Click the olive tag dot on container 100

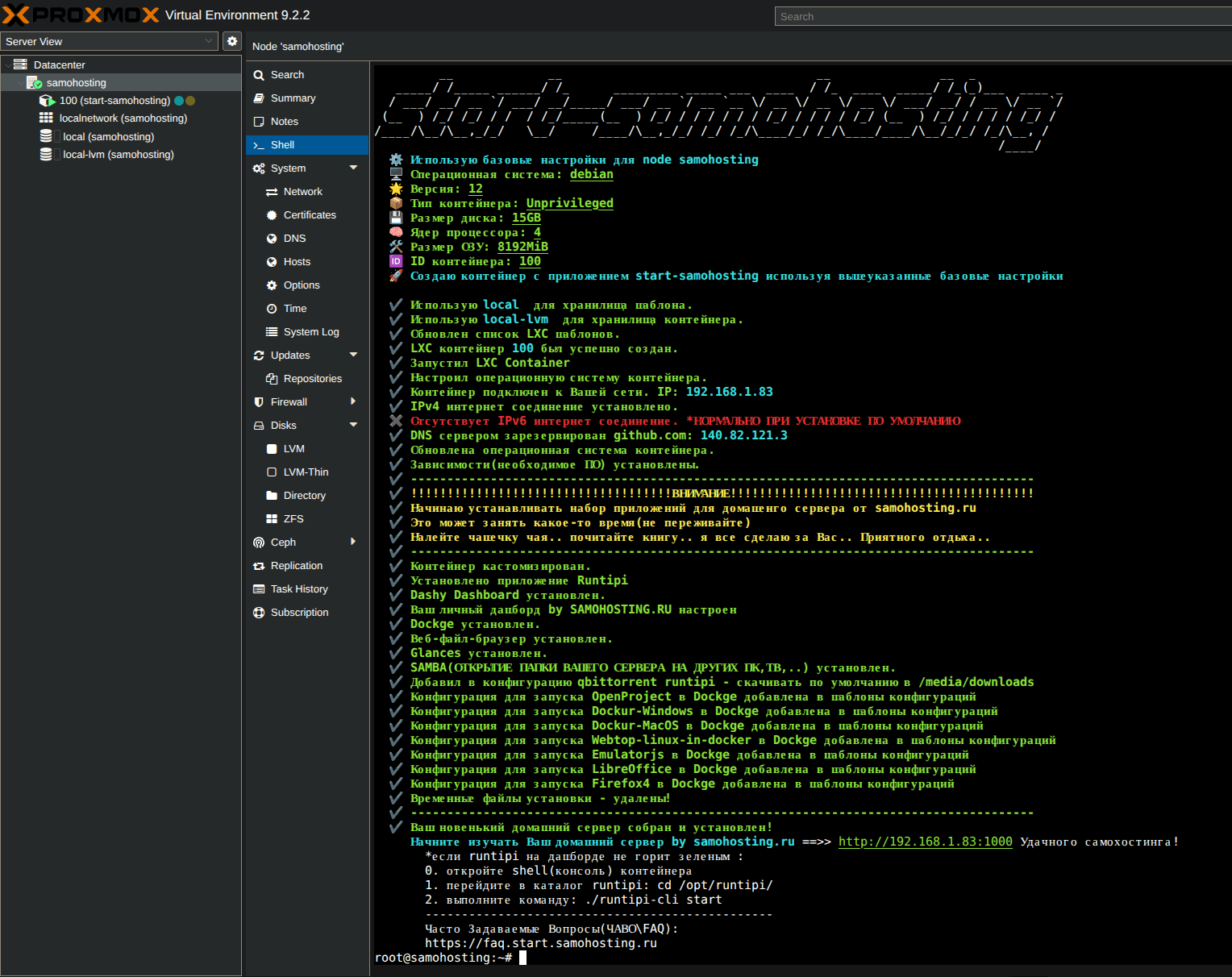tap(190, 101)
